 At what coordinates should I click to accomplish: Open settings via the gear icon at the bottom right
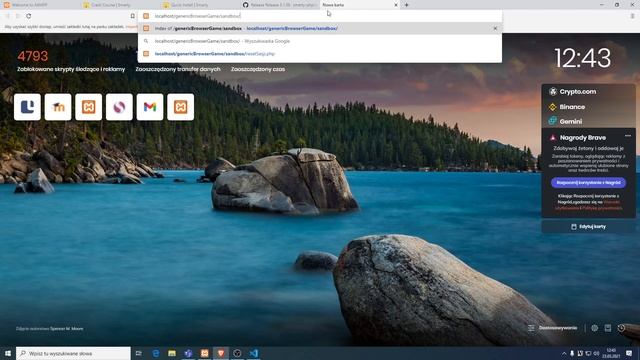(x=594, y=328)
